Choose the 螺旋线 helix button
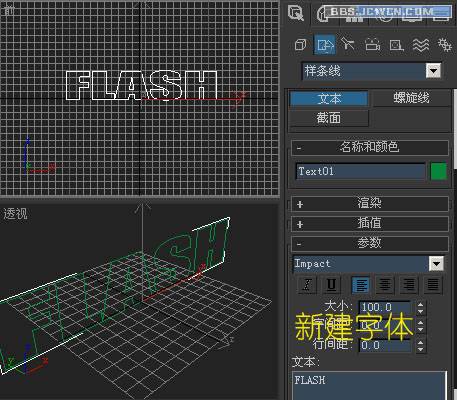This screenshot has width=457, height=400. click(411, 98)
